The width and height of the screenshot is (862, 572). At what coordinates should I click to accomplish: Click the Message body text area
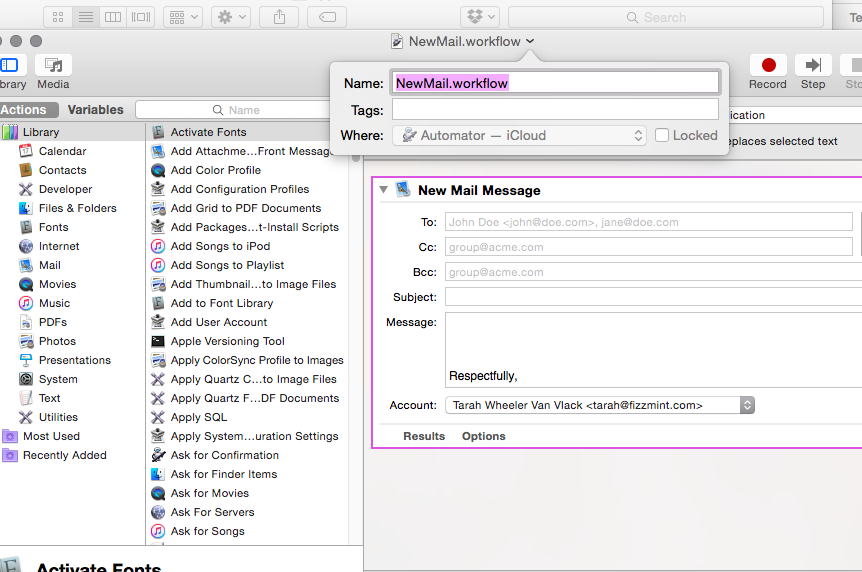tap(654, 350)
